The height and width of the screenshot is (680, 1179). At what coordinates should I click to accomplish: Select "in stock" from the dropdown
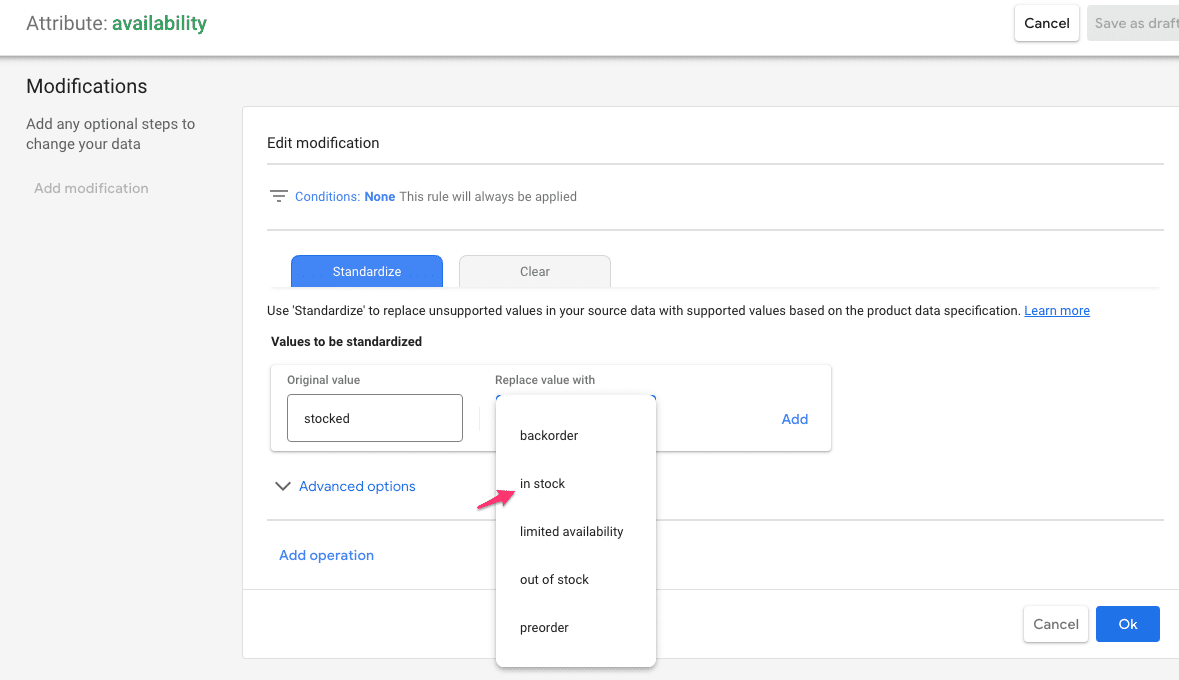(x=542, y=483)
